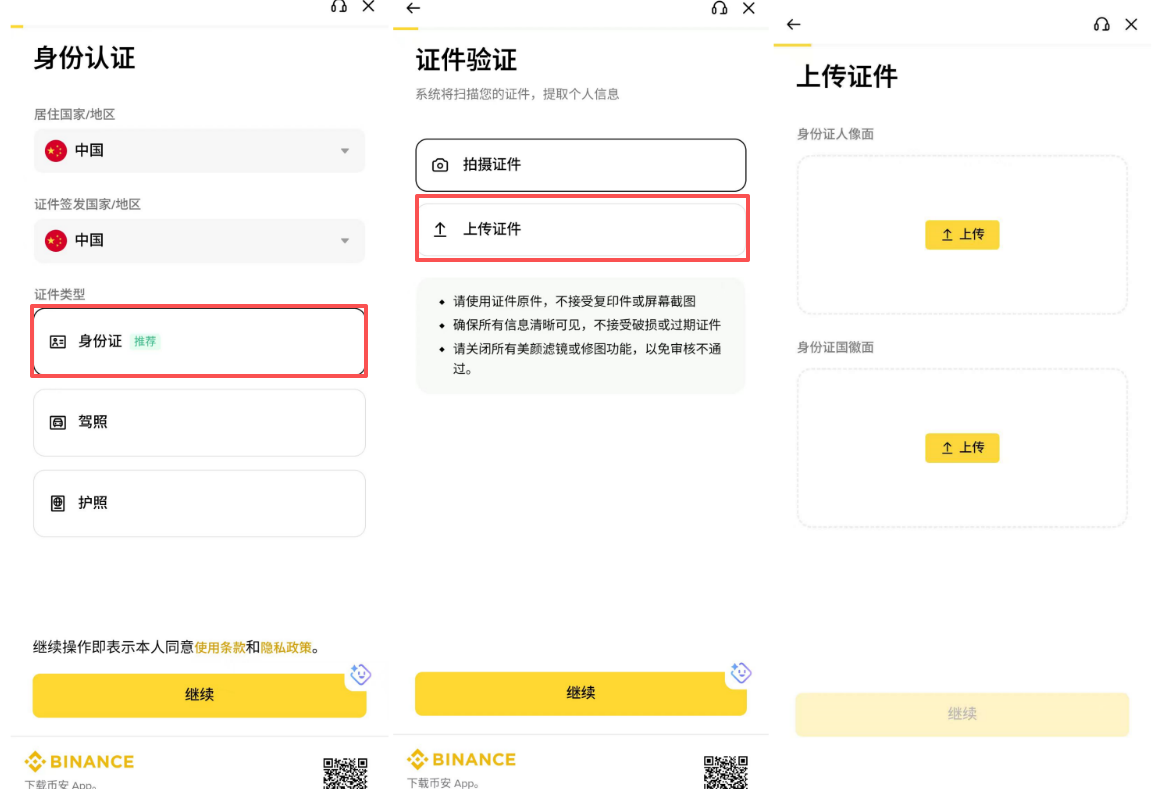The image size is (1162, 789).
Task: Select 护照 document type option
Action: click(x=199, y=503)
